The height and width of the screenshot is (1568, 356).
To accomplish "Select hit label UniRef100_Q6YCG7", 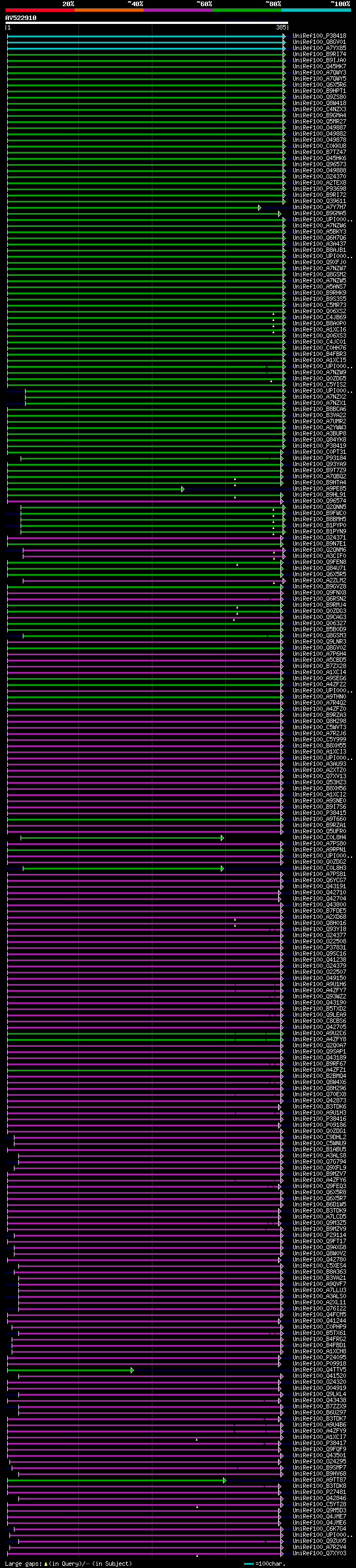I will (x=319, y=880).
